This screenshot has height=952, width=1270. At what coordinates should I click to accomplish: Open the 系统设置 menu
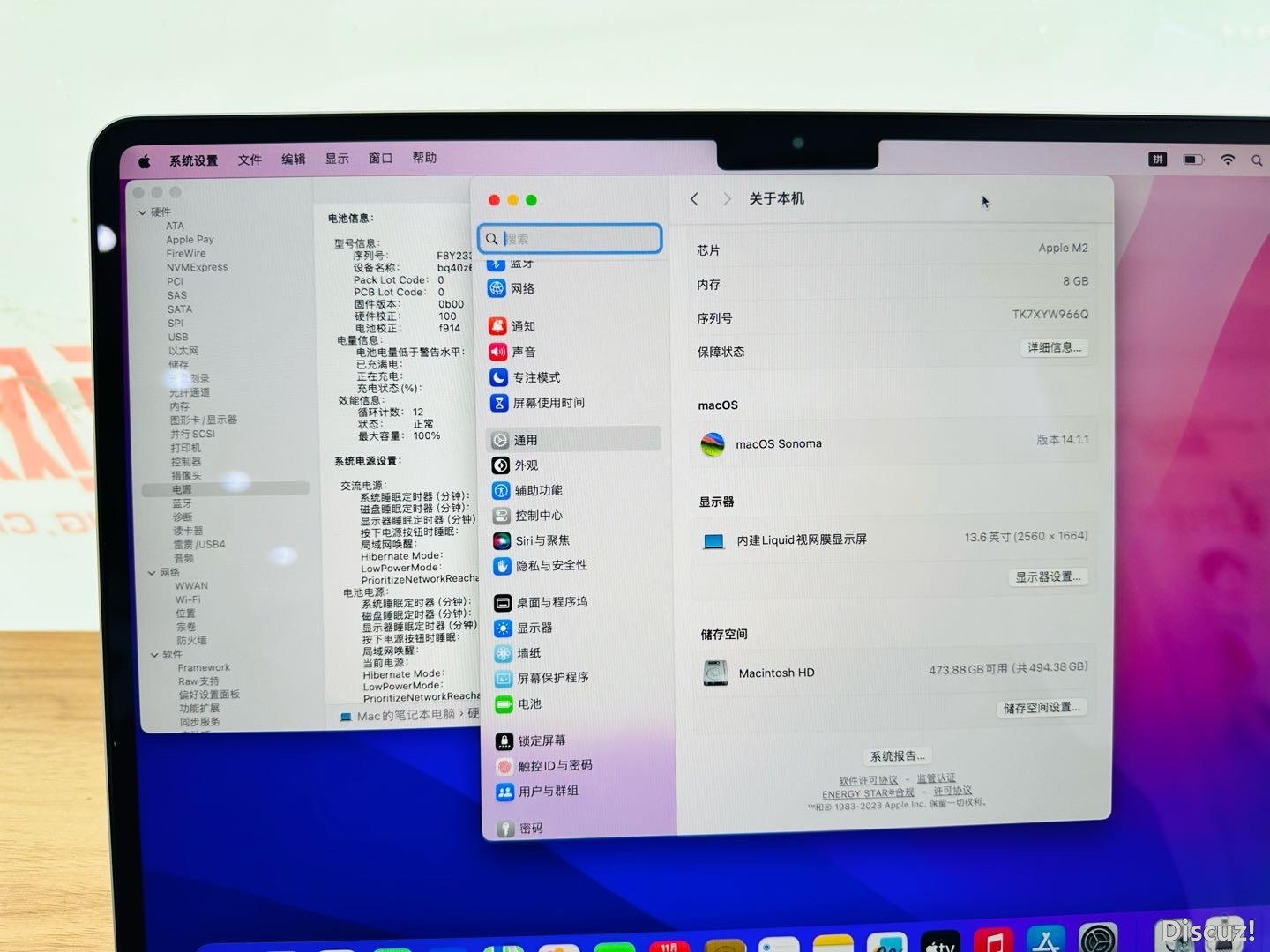click(193, 160)
